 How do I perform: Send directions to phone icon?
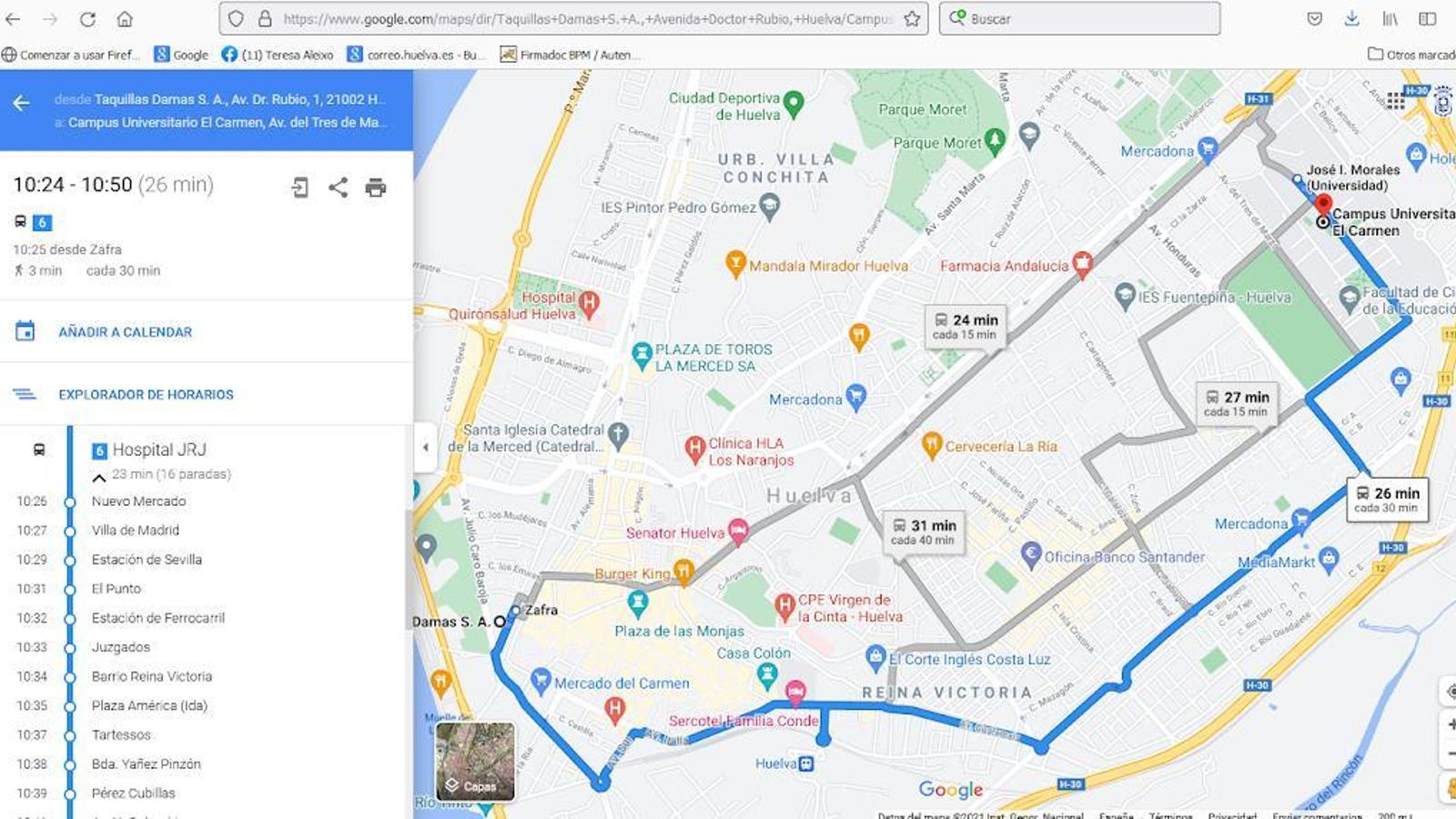pyautogui.click(x=299, y=187)
